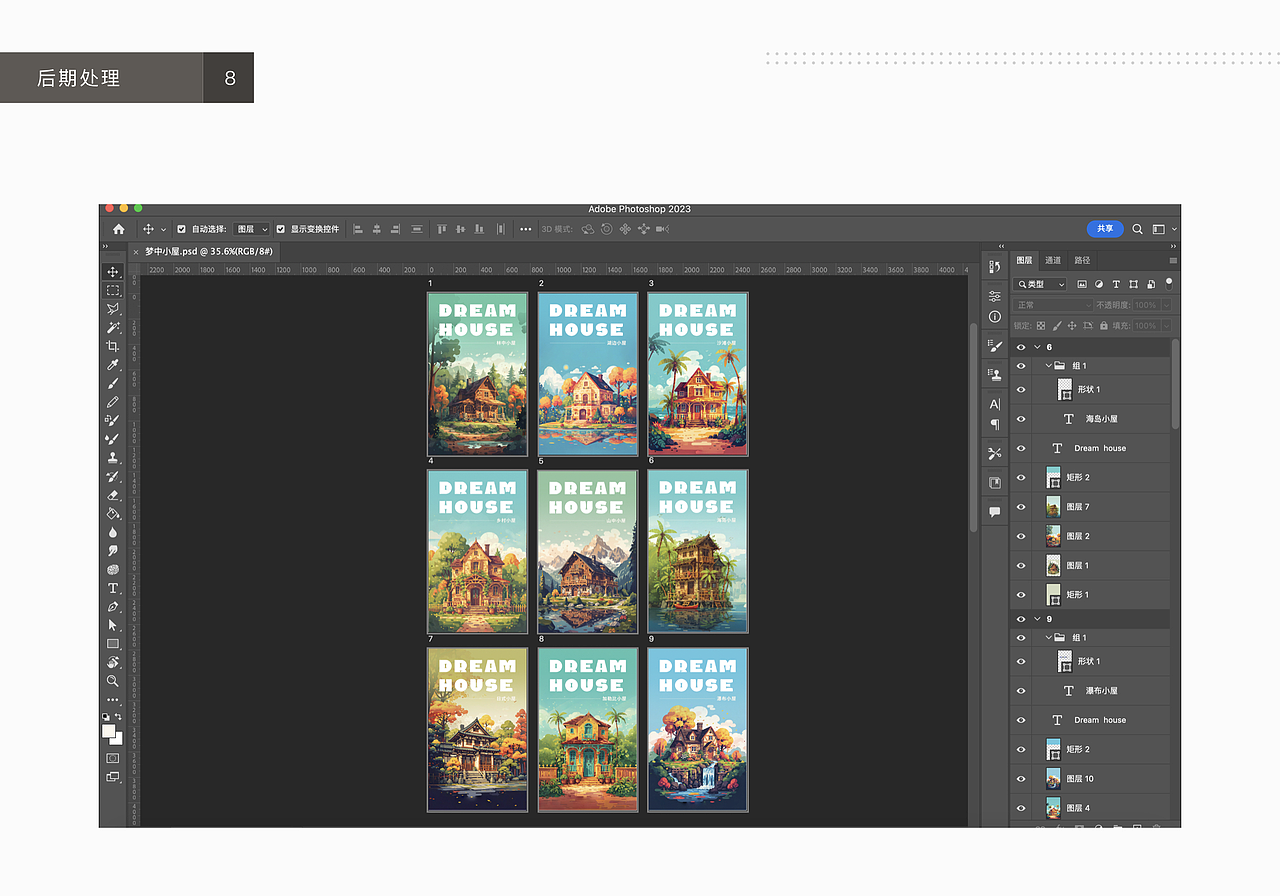Select the Clone Stamp tool
The width and height of the screenshot is (1280, 896).
(x=113, y=457)
